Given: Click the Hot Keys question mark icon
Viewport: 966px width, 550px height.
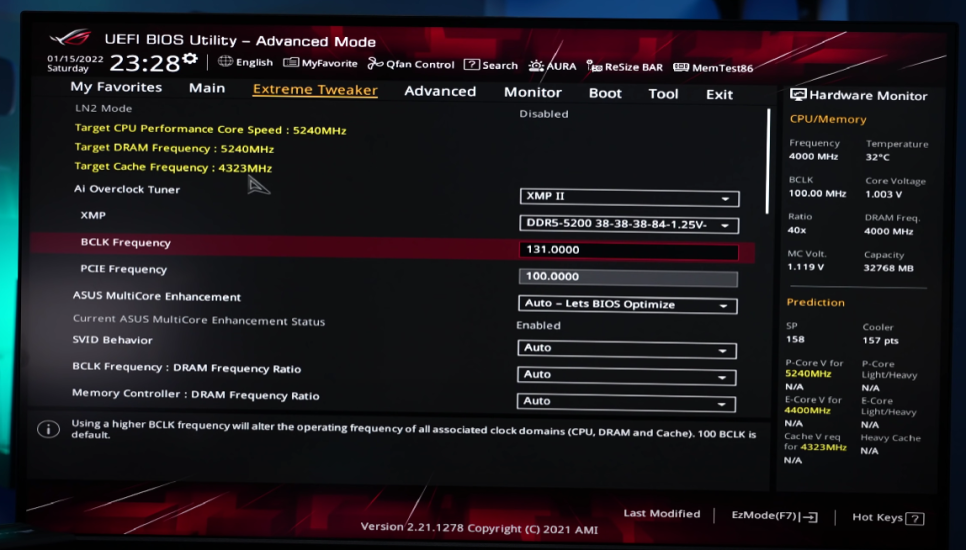Looking at the screenshot, I should pyautogui.click(x=915, y=519).
